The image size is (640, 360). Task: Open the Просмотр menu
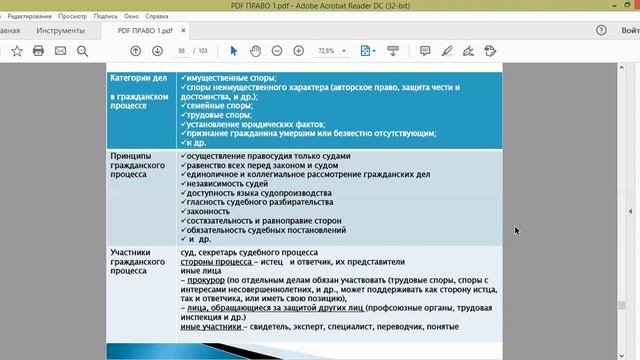click(x=73, y=16)
